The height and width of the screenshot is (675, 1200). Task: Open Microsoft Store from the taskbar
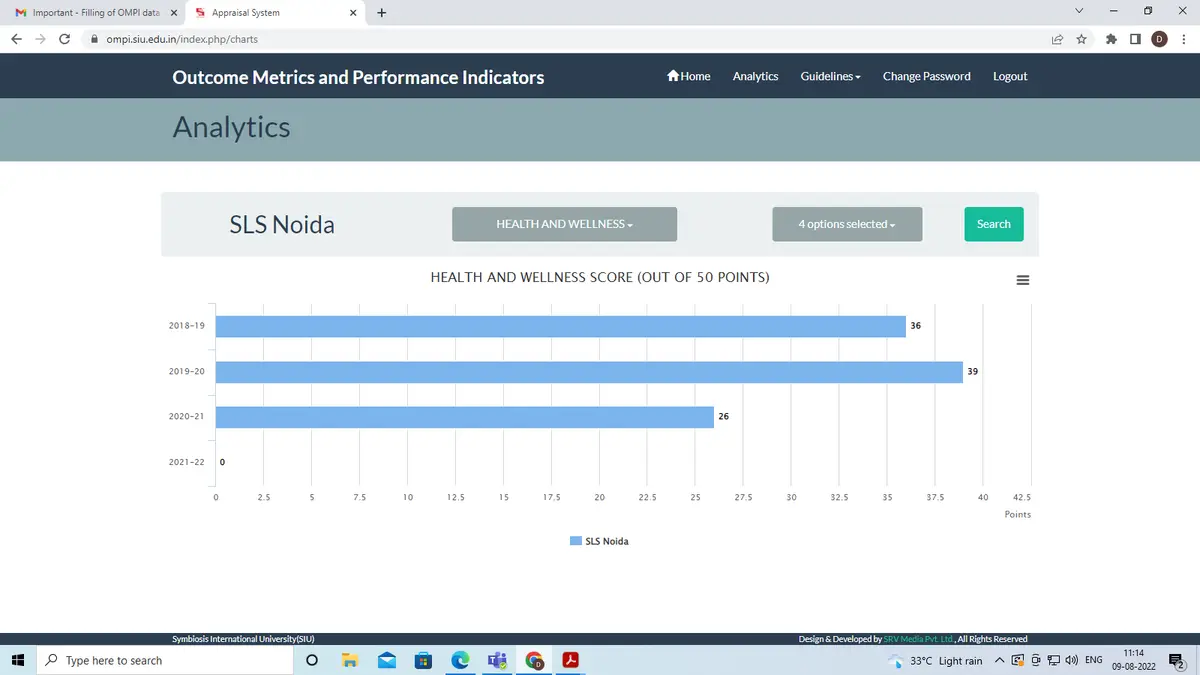(423, 660)
